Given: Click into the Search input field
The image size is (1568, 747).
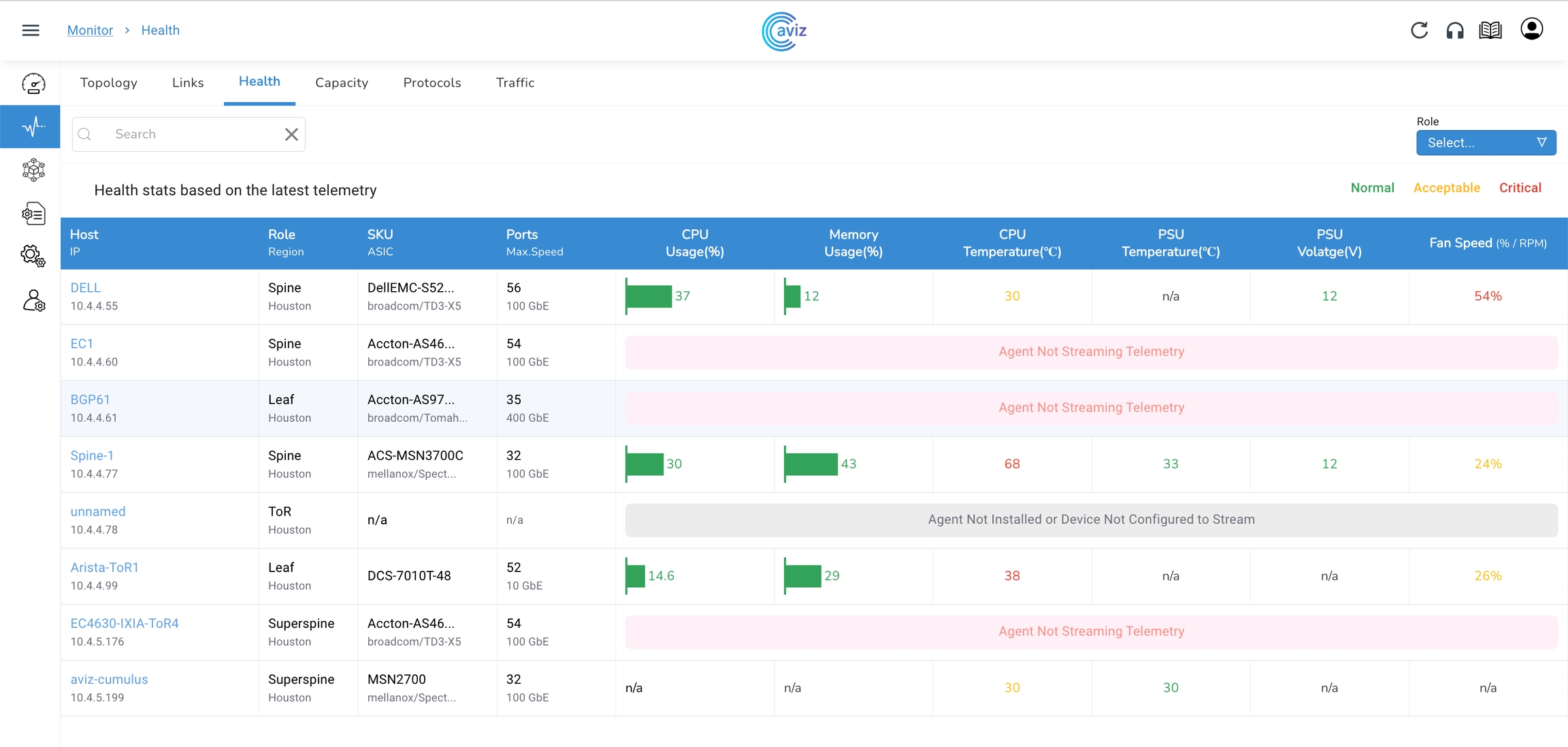Looking at the screenshot, I should click(191, 134).
